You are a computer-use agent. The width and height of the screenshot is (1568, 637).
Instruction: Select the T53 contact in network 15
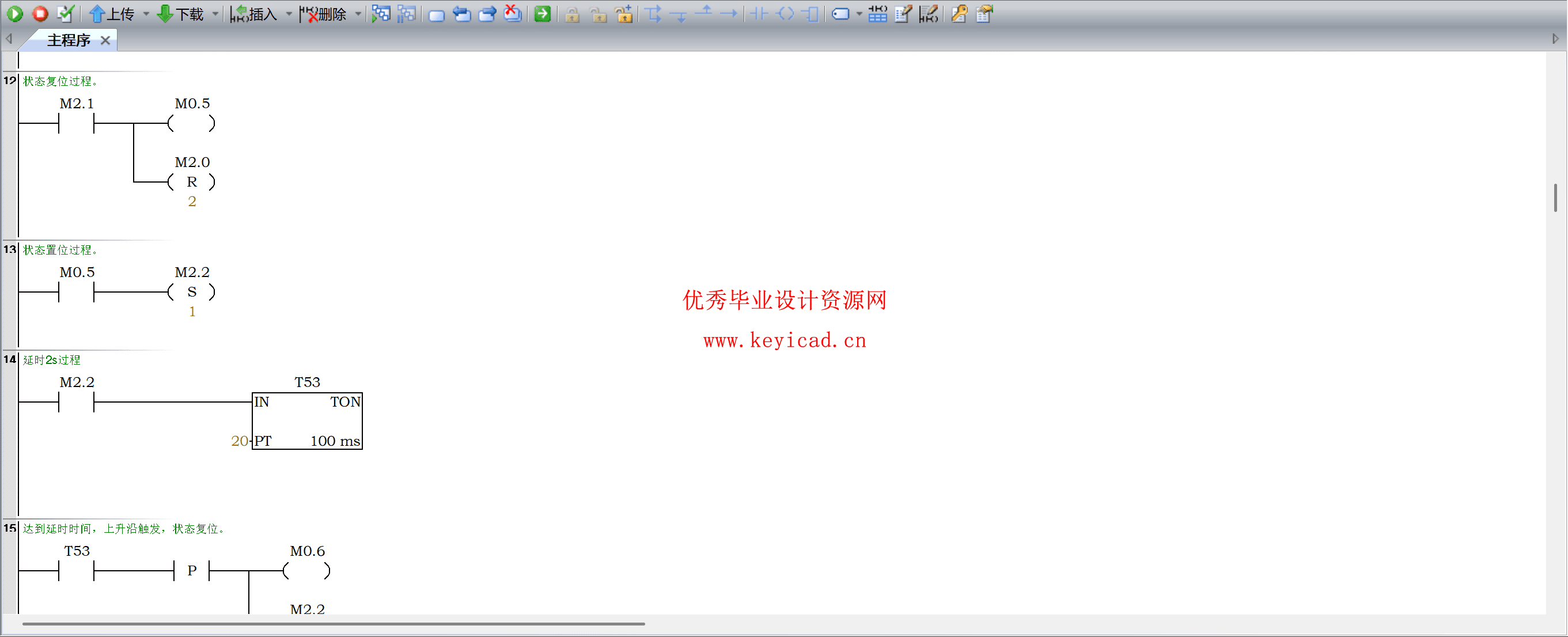point(77,571)
